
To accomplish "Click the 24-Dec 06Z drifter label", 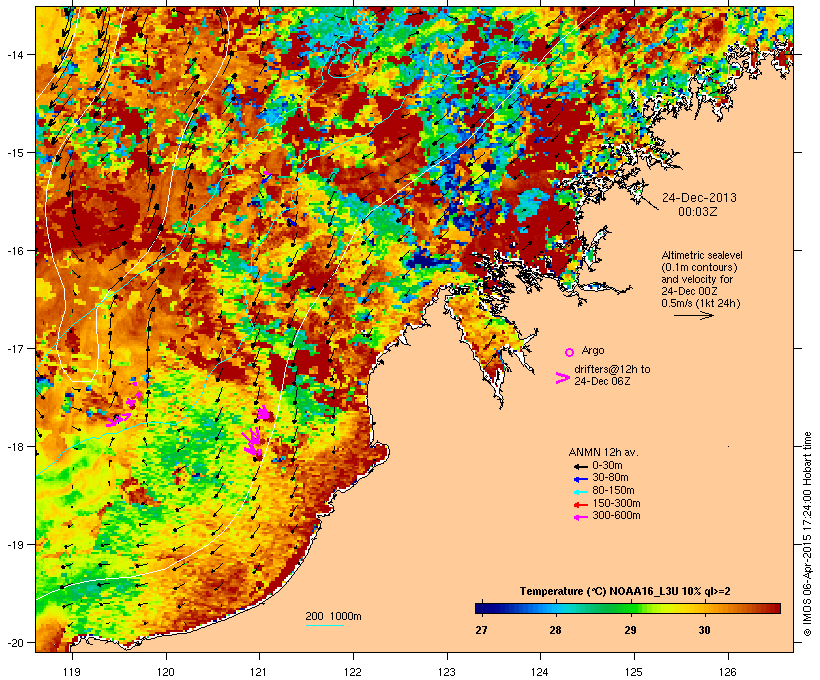I will (602, 381).
